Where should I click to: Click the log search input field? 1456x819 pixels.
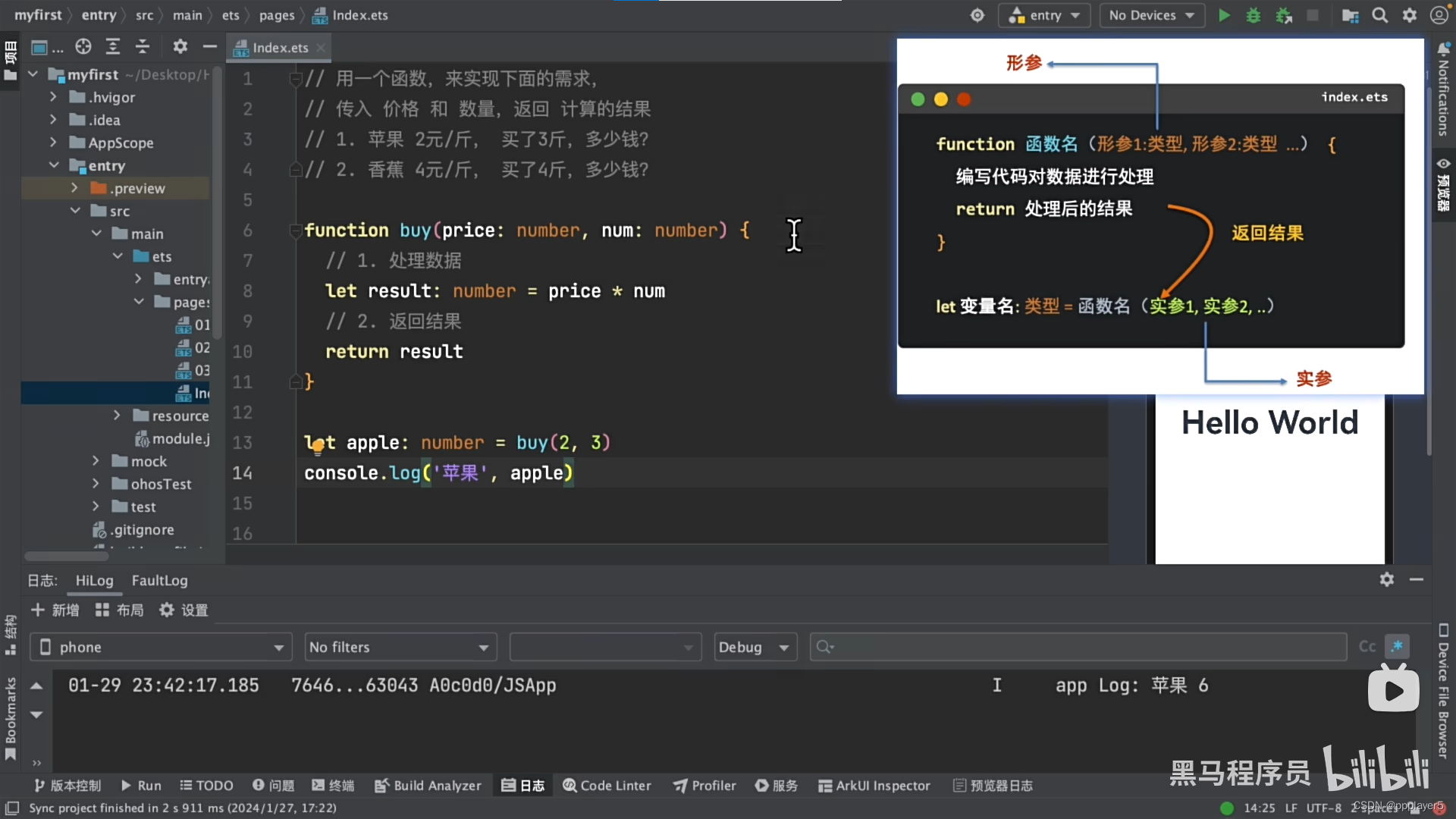pyautogui.click(x=1077, y=647)
